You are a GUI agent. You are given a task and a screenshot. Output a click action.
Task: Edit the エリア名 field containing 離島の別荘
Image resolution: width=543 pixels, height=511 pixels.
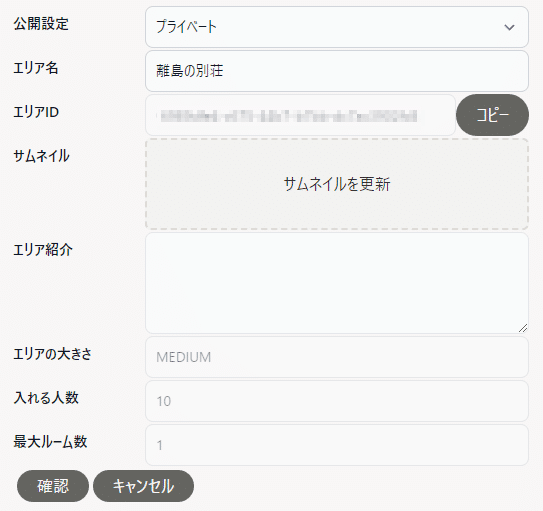[337, 71]
